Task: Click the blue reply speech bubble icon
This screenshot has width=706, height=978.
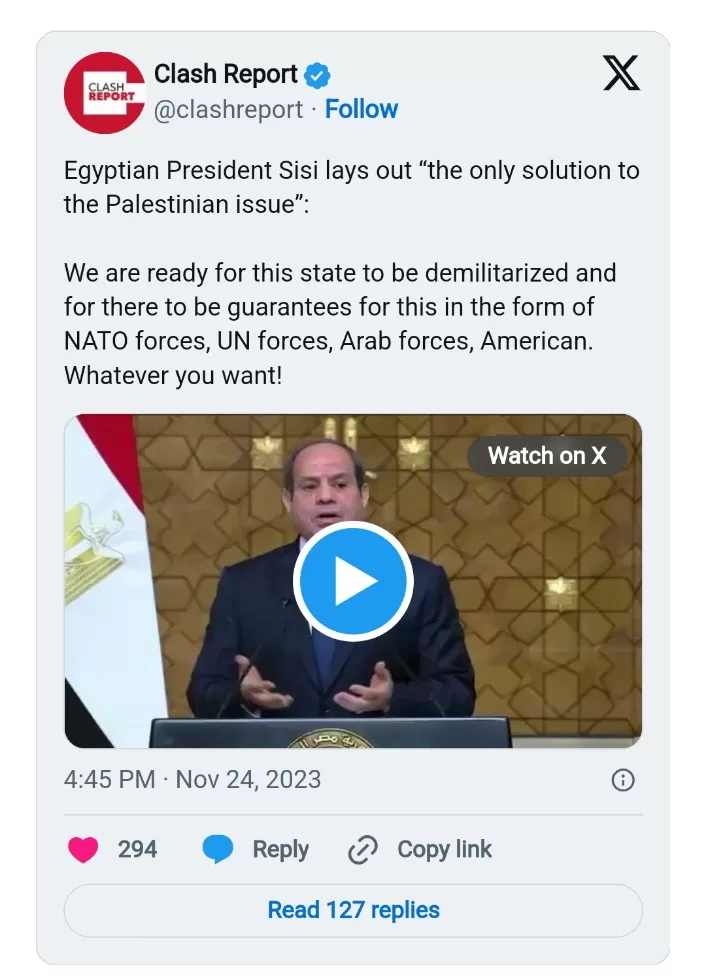Action: point(218,850)
